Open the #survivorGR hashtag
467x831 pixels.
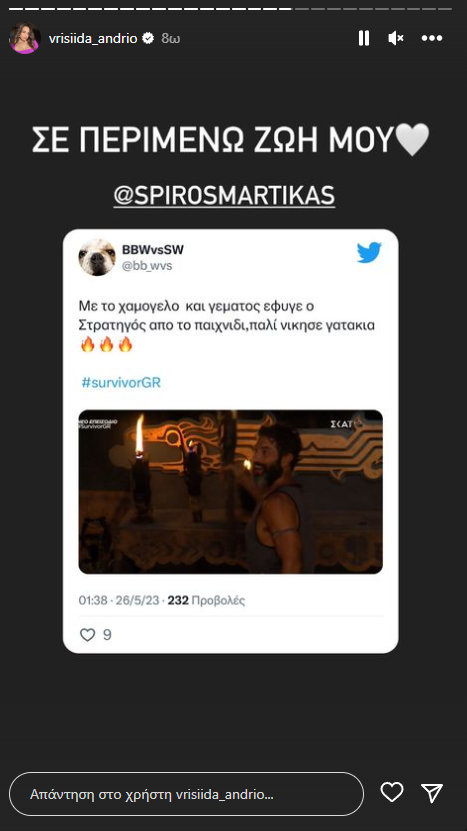[x=121, y=383]
